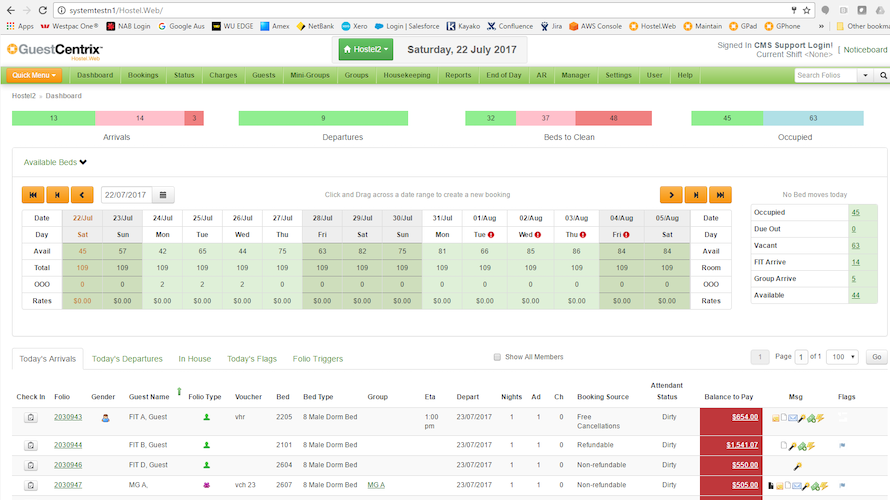Image resolution: width=890 pixels, height=500 pixels.
Task: Click the search magnifier next to Search Folios
Action: click(x=883, y=75)
